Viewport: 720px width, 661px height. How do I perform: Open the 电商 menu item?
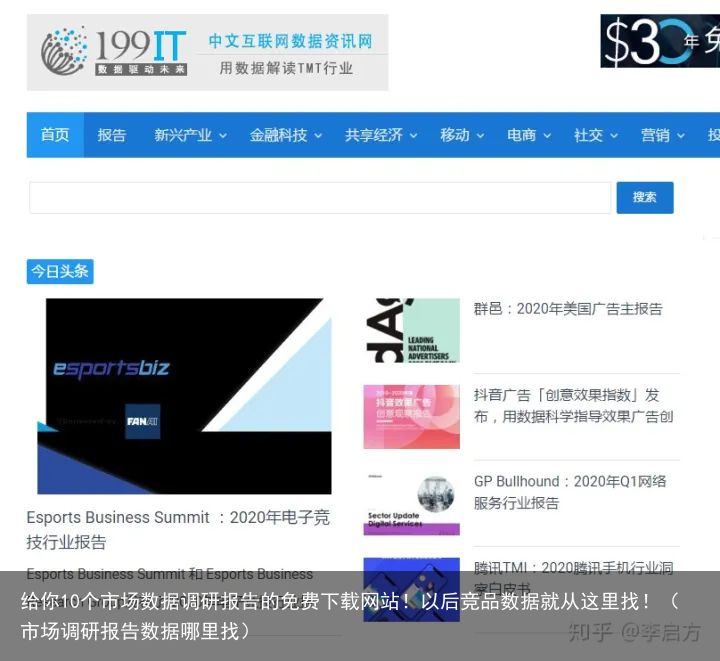(x=522, y=135)
